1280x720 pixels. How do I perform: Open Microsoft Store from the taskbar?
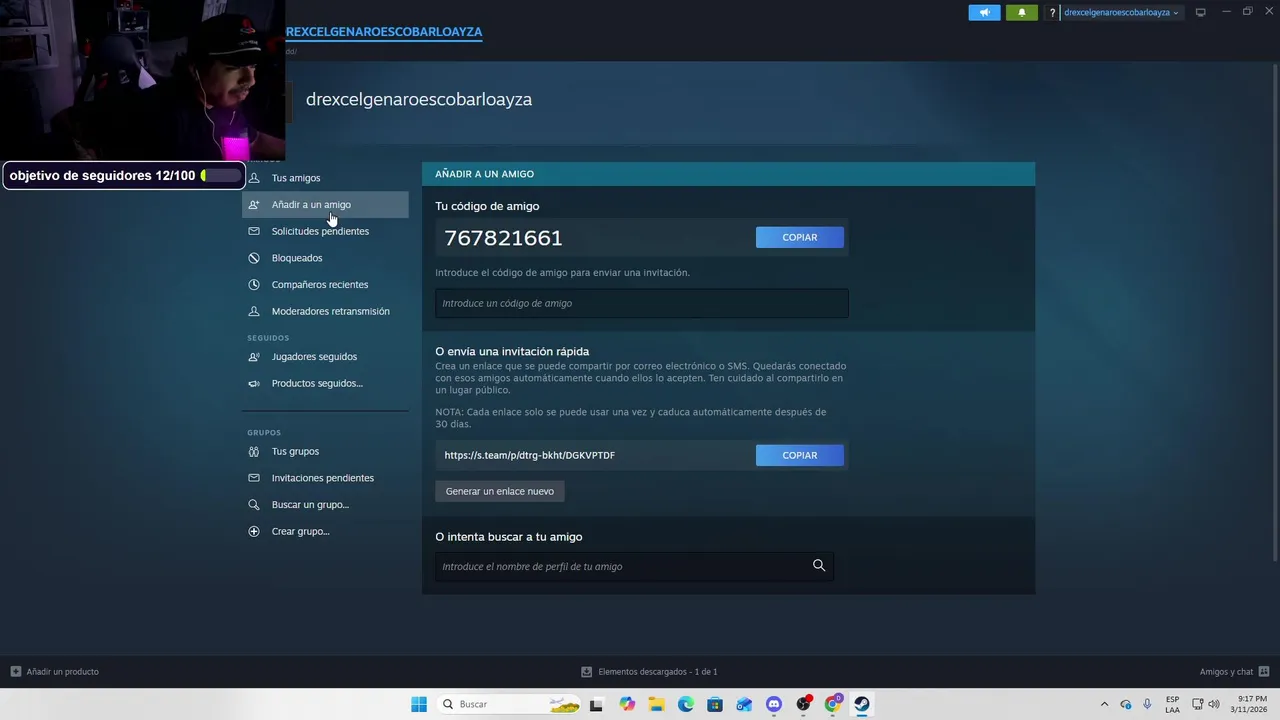pos(715,704)
